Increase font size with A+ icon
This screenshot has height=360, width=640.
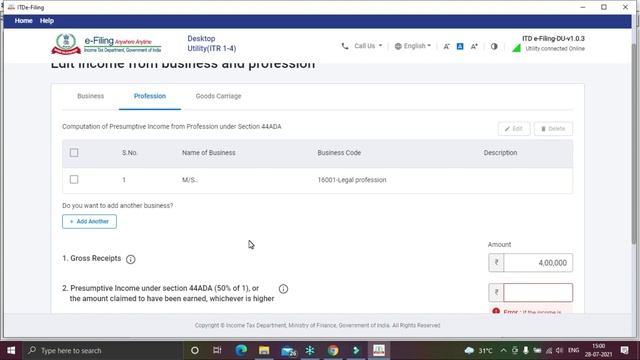click(474, 47)
